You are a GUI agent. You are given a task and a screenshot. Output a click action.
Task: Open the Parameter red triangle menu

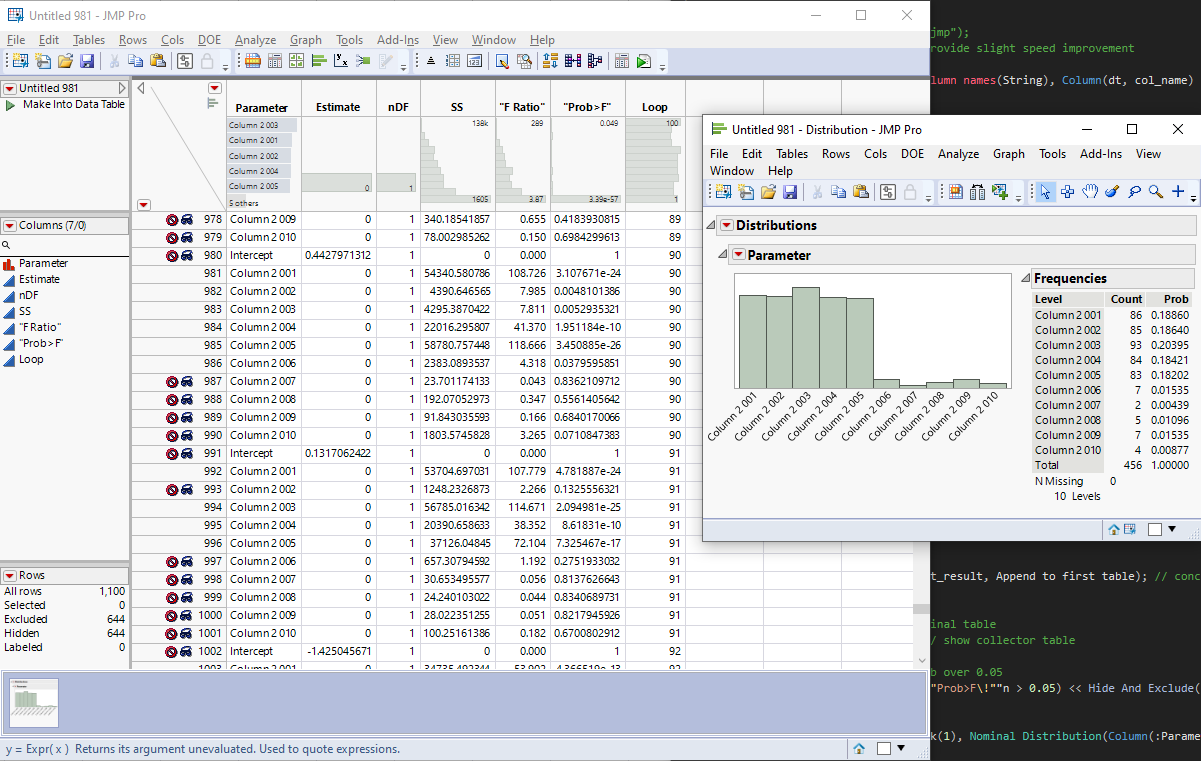click(738, 255)
